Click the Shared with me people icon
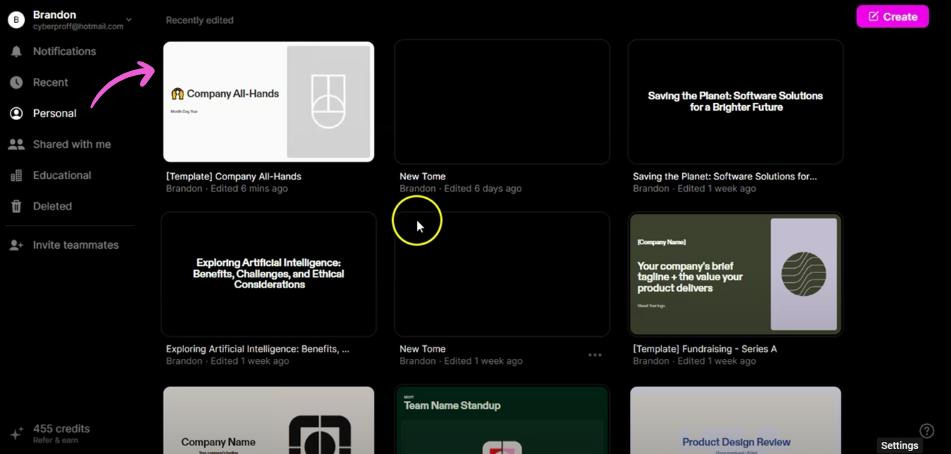 pos(16,144)
